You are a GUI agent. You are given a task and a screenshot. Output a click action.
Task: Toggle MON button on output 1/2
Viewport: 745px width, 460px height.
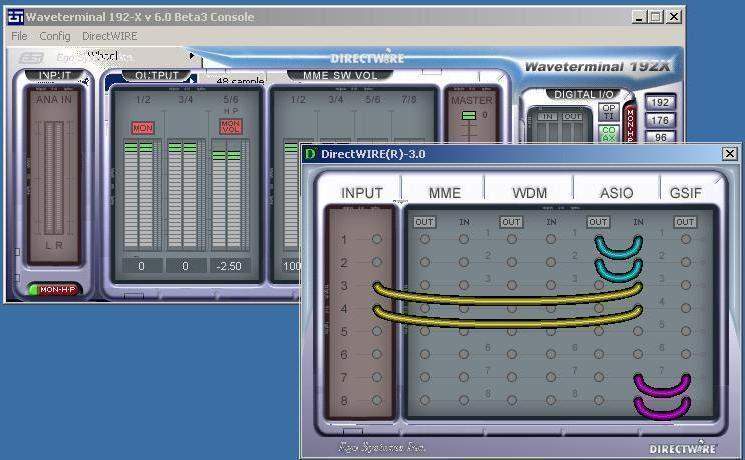tap(140, 128)
